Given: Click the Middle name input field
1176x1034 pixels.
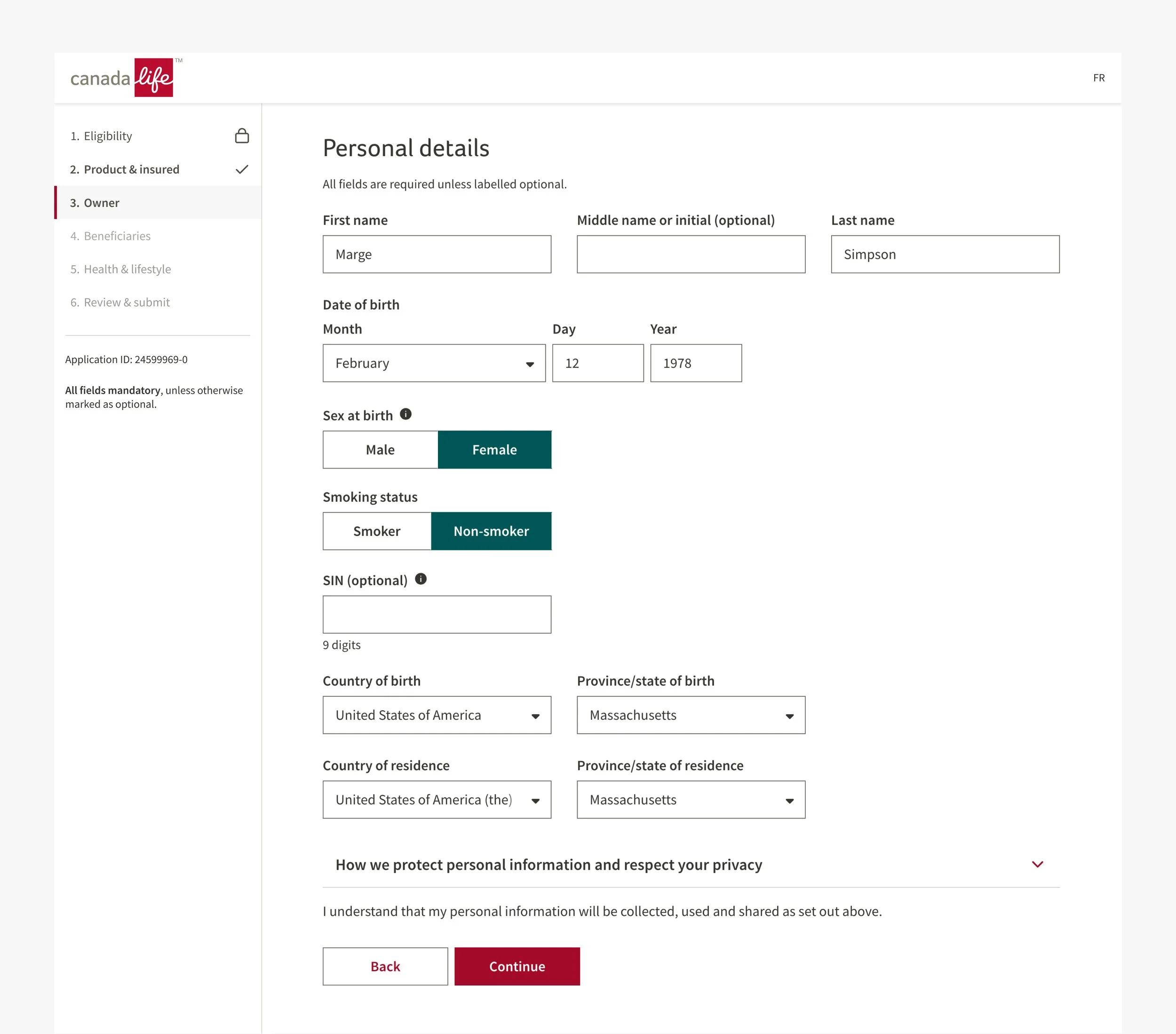Looking at the screenshot, I should coord(691,255).
